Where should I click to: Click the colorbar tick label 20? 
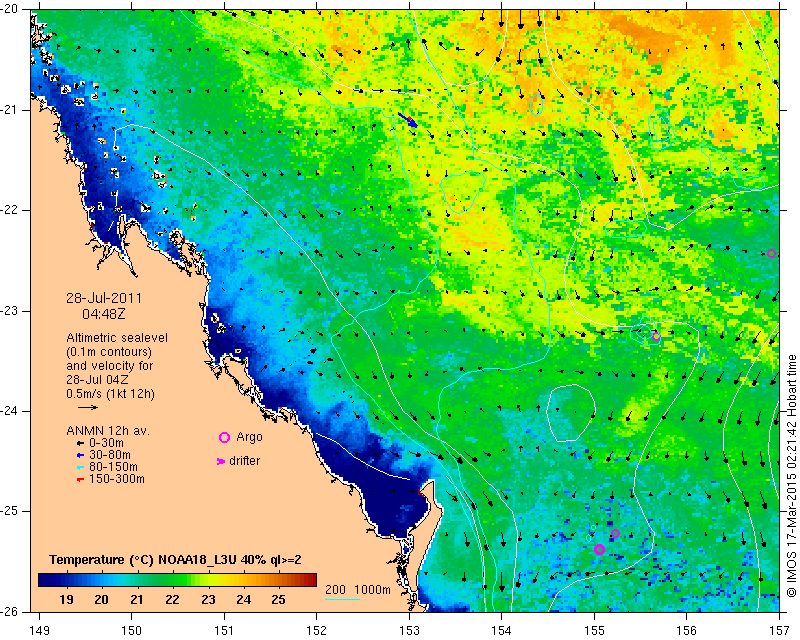[101, 600]
